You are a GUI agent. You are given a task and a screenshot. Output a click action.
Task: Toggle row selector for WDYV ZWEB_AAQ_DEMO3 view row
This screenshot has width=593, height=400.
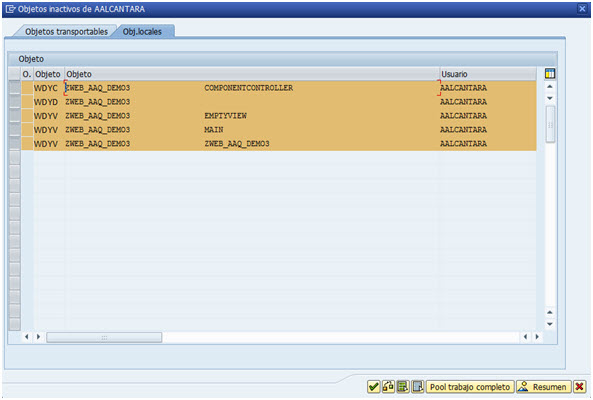[x=15, y=144]
